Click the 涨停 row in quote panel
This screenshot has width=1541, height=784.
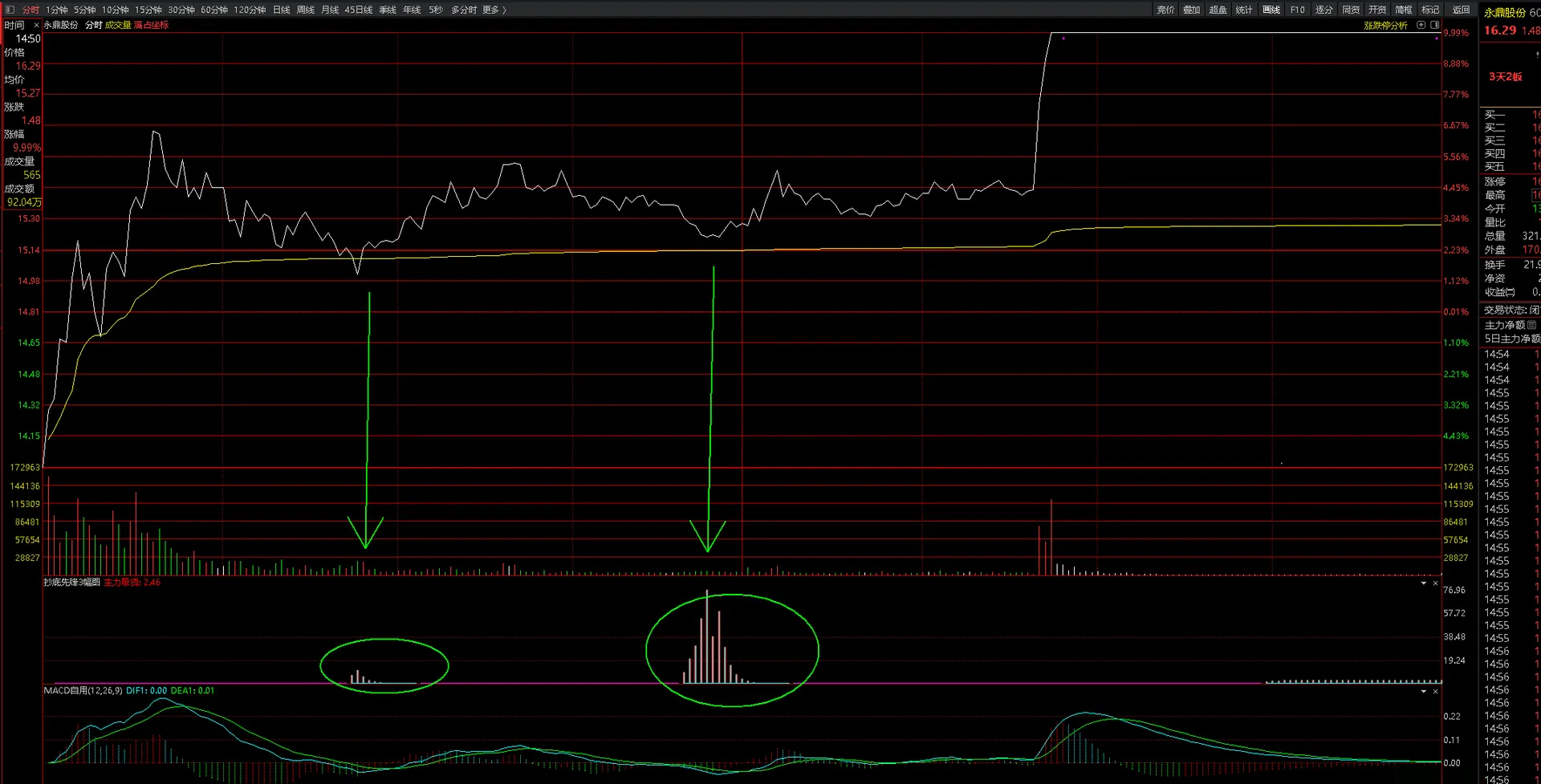[1511, 182]
